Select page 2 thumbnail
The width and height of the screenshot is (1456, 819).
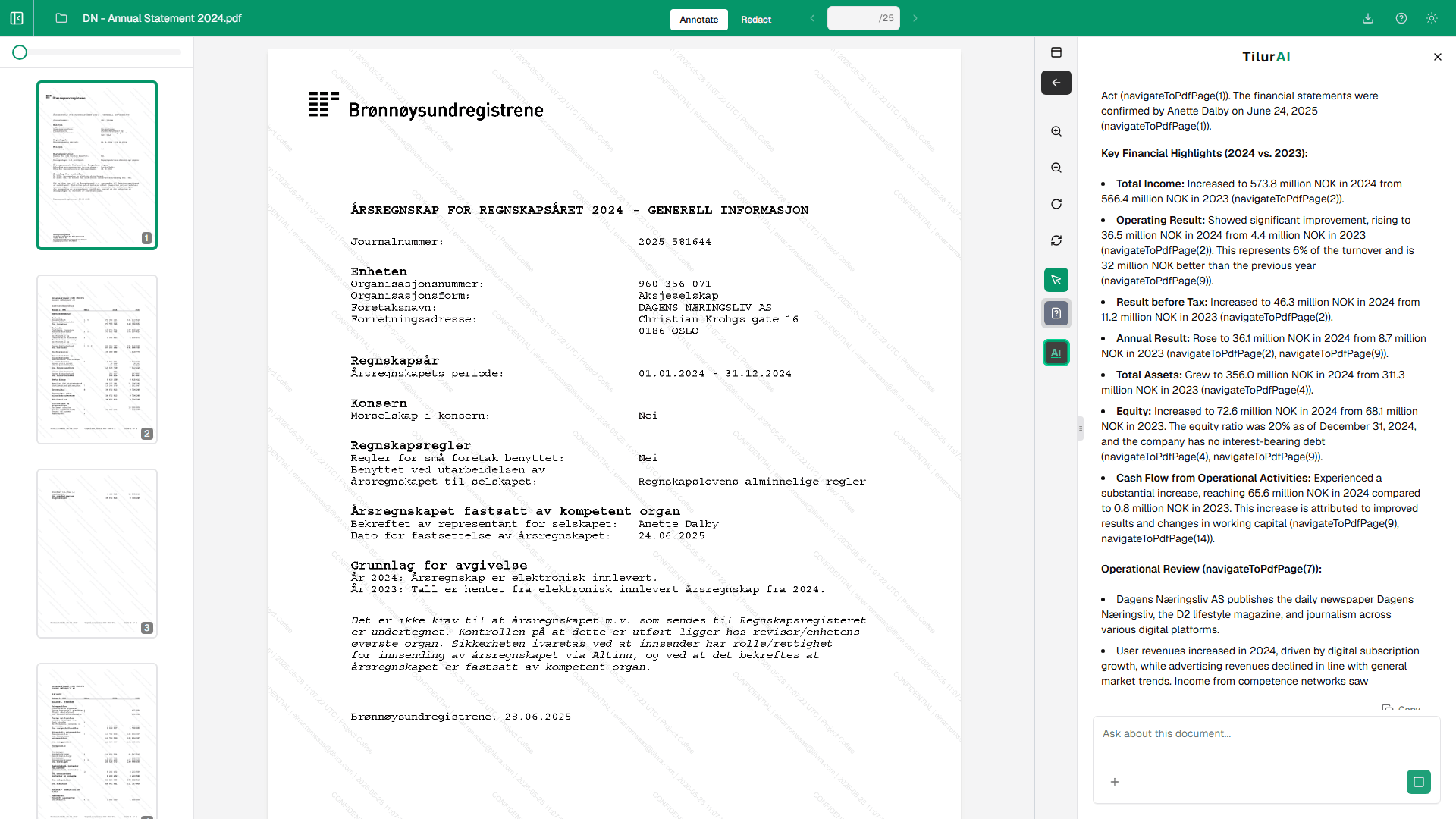(x=97, y=359)
